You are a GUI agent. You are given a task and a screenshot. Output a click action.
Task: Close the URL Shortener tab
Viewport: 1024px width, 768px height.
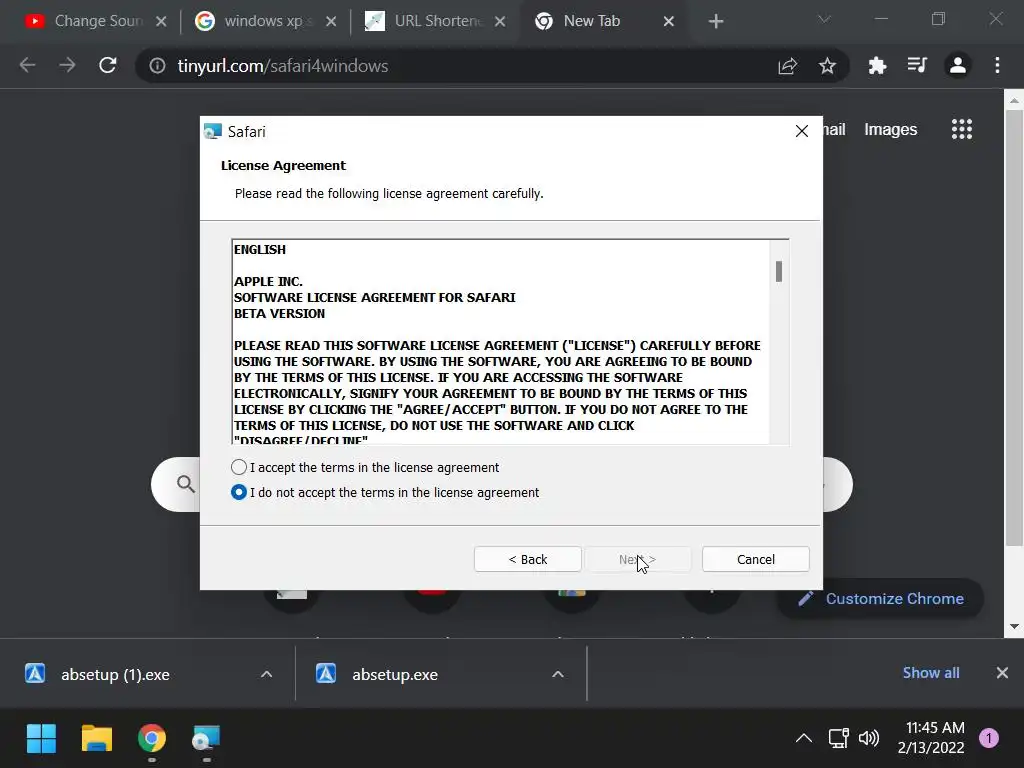click(x=500, y=22)
